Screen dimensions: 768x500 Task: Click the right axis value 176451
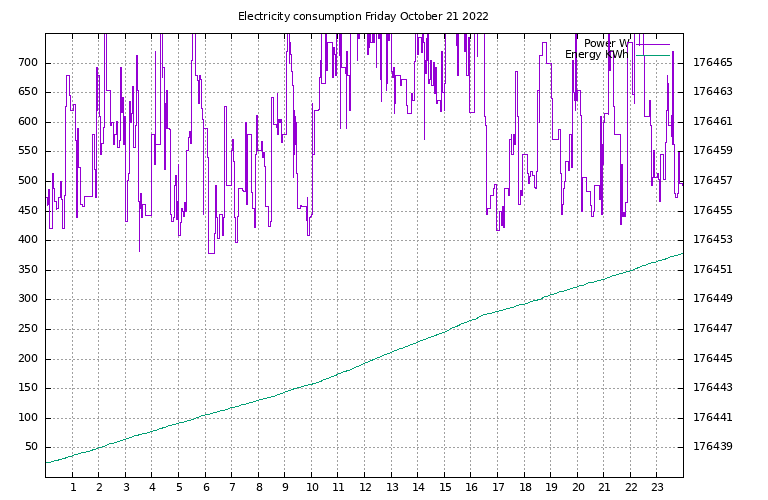pyautogui.click(x=713, y=269)
